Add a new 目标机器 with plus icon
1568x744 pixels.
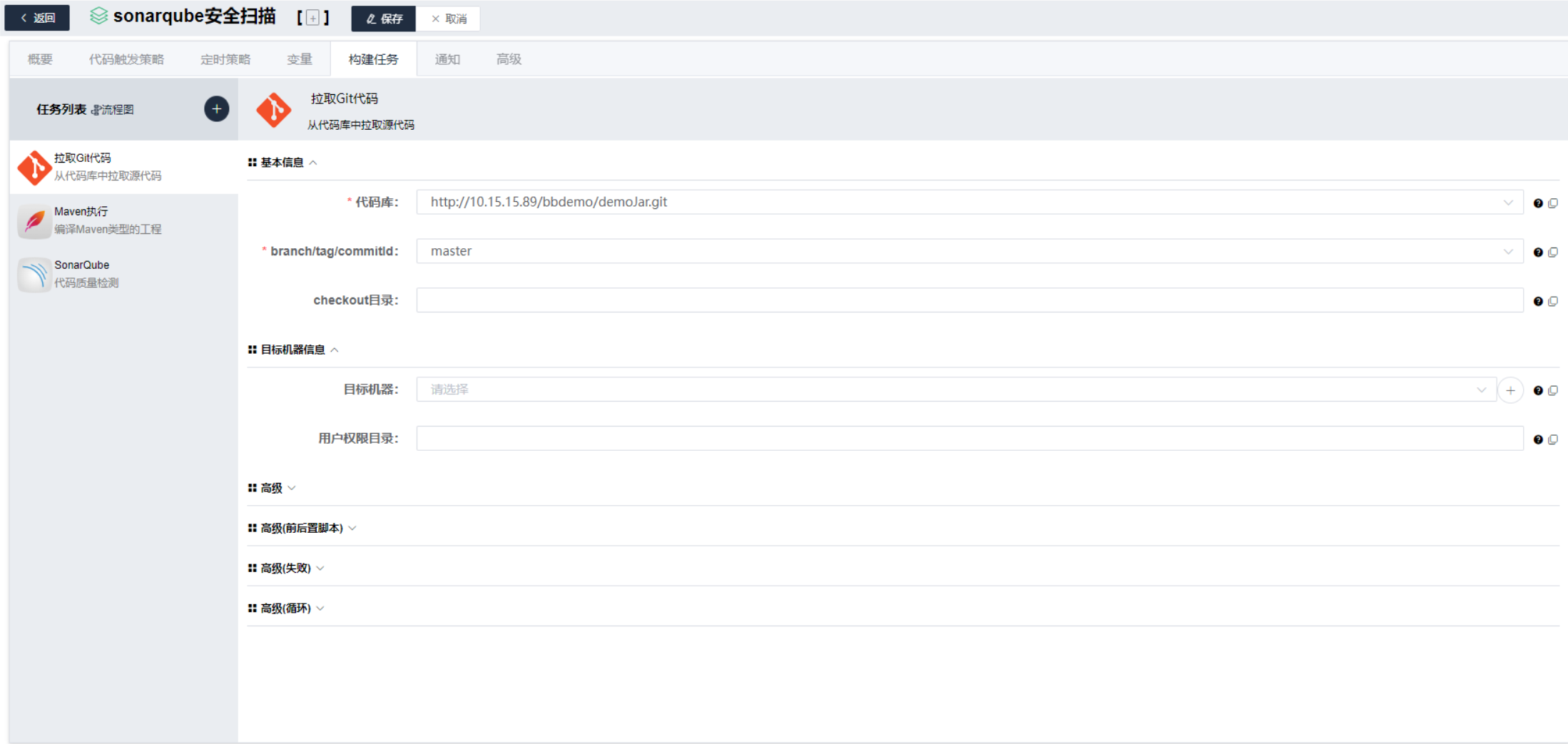point(1510,390)
